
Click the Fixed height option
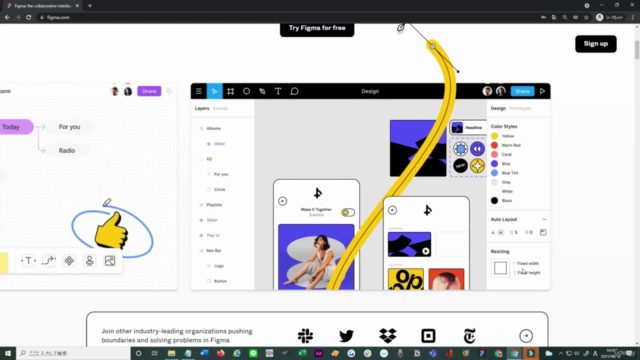tap(529, 273)
